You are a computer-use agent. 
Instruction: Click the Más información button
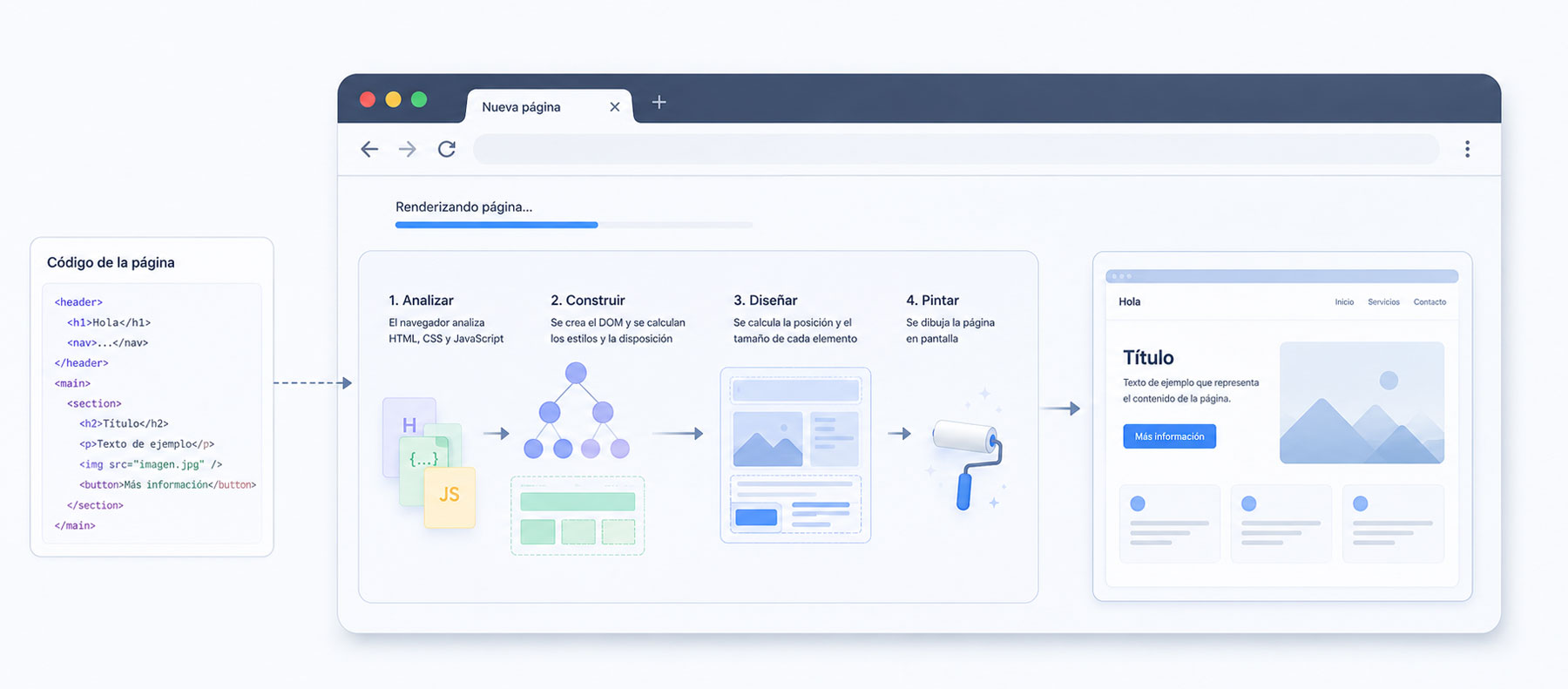point(1169,436)
